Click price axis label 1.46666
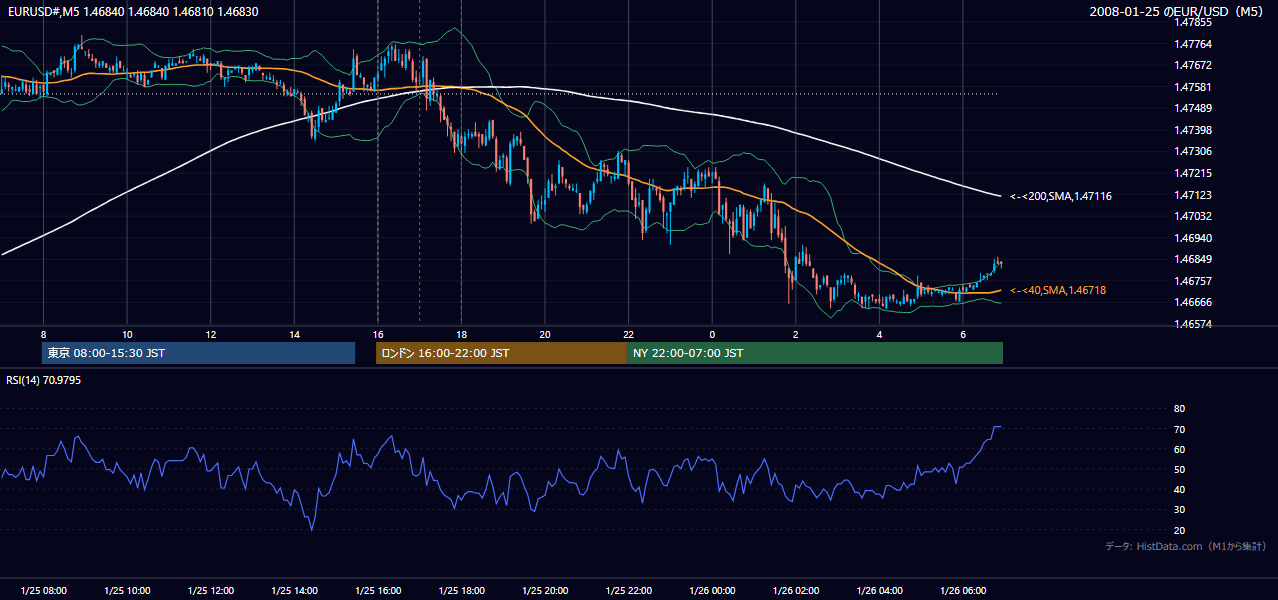The image size is (1278, 600). 1194,302
